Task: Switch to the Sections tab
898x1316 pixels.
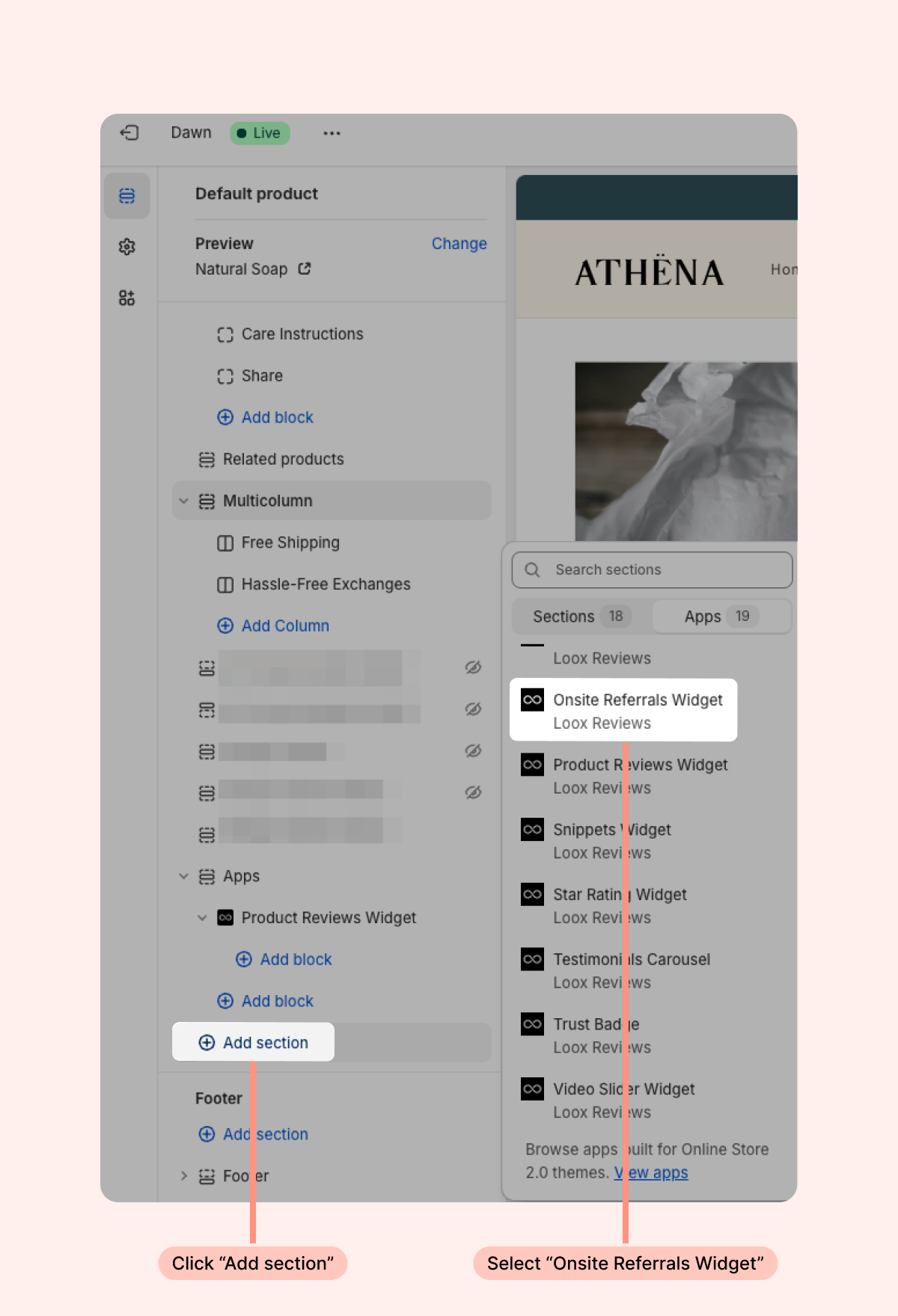Action: click(581, 616)
